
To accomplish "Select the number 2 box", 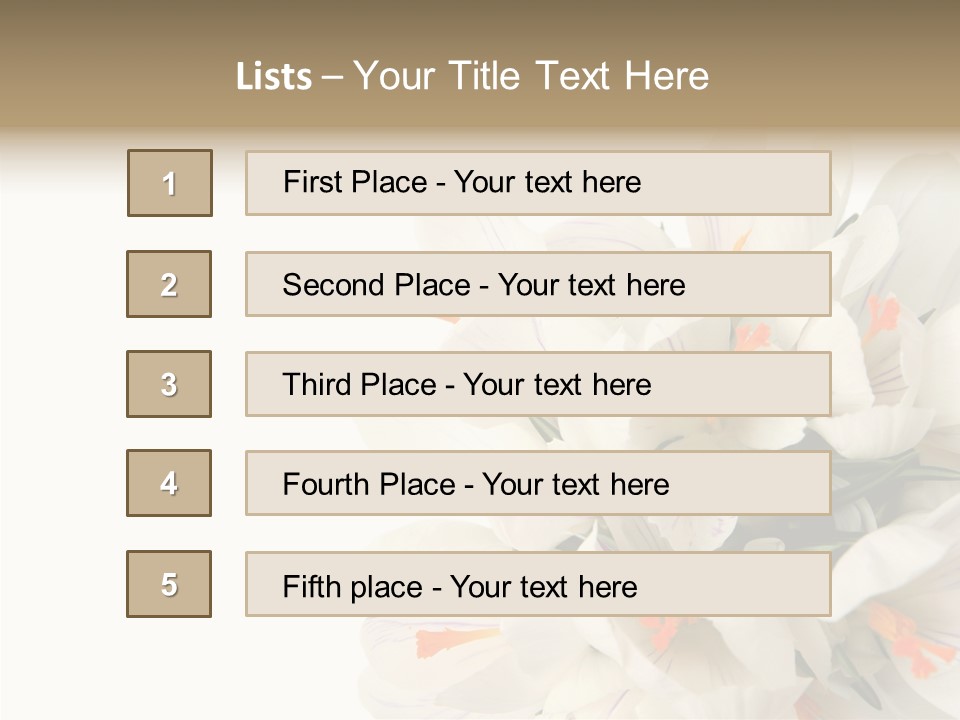I will tap(169, 284).
